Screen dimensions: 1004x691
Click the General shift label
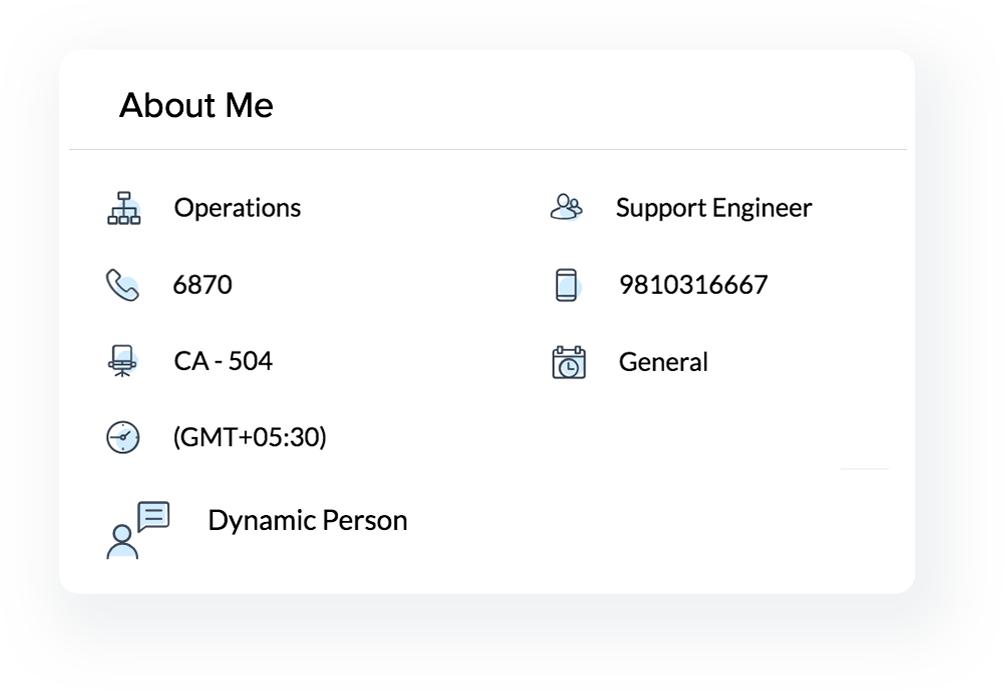(x=663, y=362)
